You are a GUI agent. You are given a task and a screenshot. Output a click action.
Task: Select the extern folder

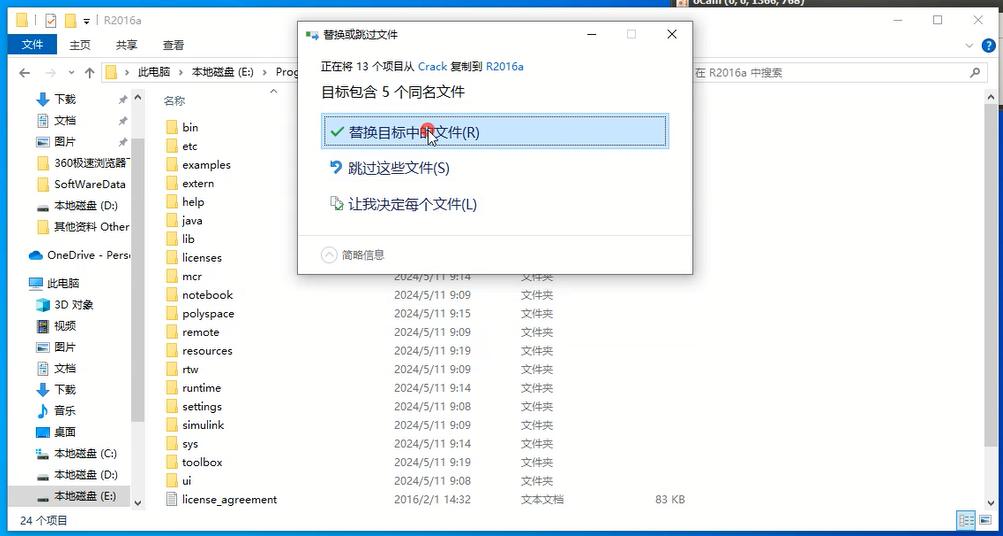coord(198,184)
